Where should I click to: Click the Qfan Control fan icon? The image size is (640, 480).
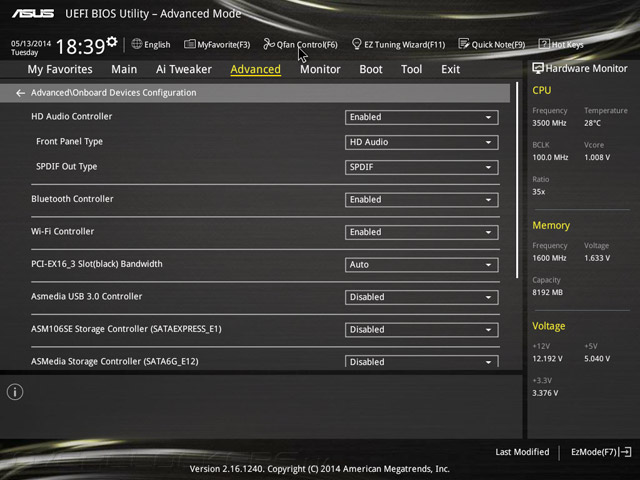pyautogui.click(x=269, y=44)
